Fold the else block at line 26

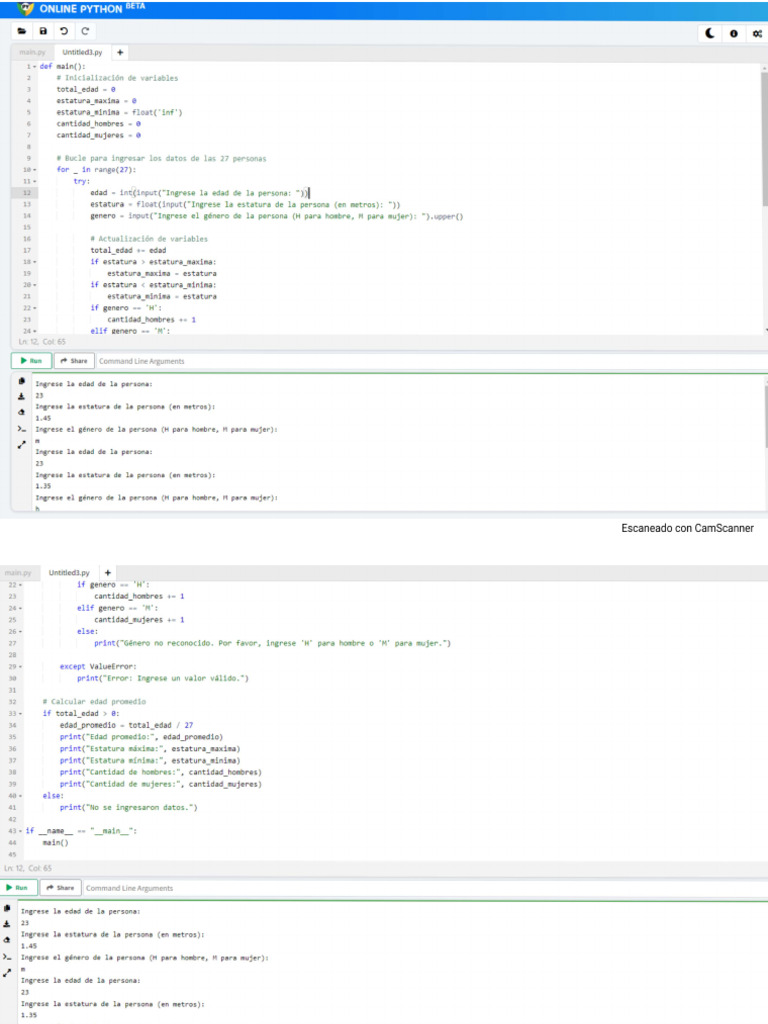[x=20, y=632]
